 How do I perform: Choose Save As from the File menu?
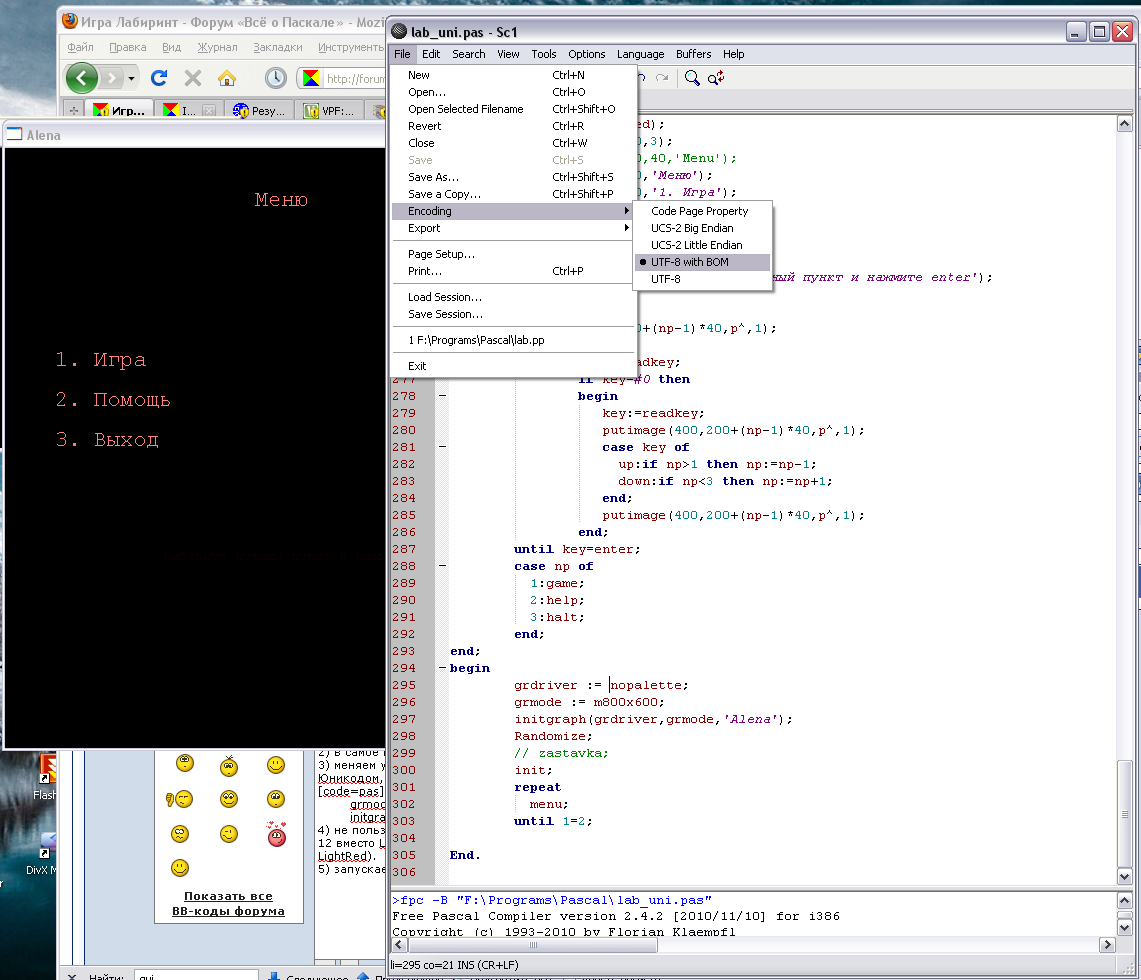point(433,177)
